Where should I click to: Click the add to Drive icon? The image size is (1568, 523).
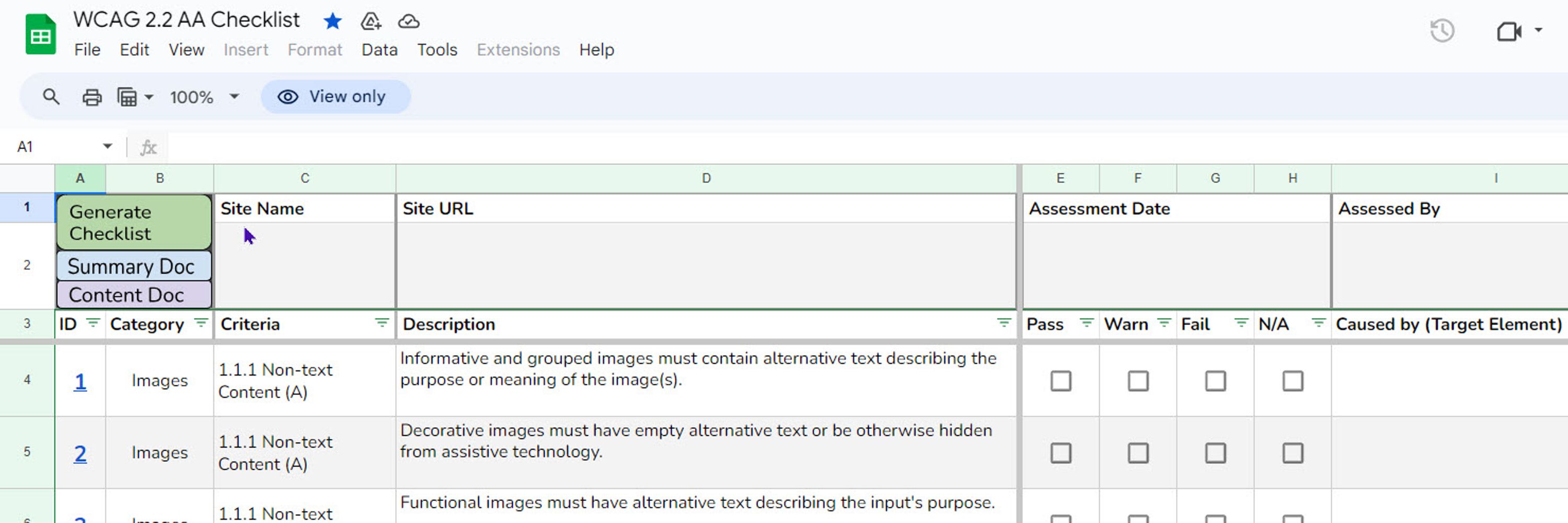[x=370, y=21]
